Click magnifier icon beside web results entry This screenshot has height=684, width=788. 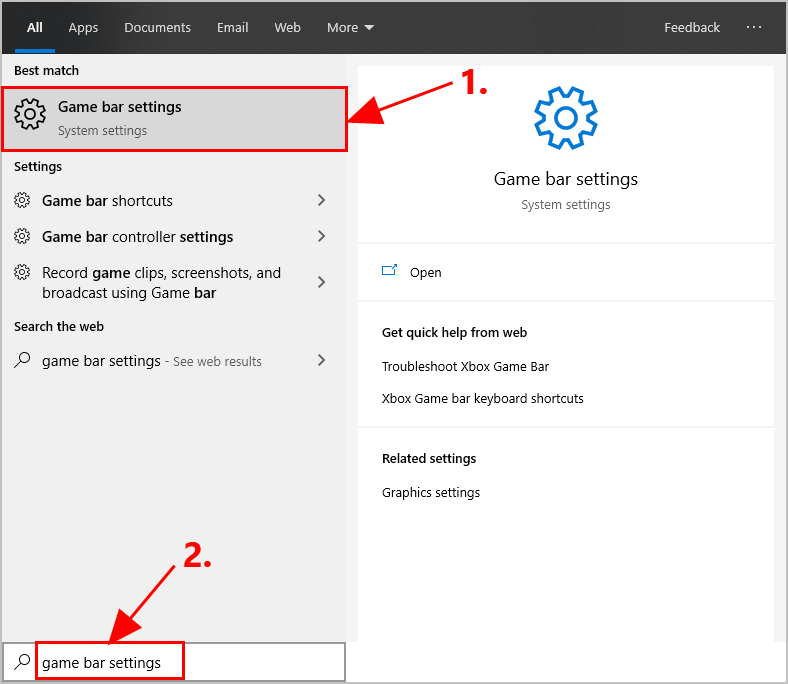(22, 360)
